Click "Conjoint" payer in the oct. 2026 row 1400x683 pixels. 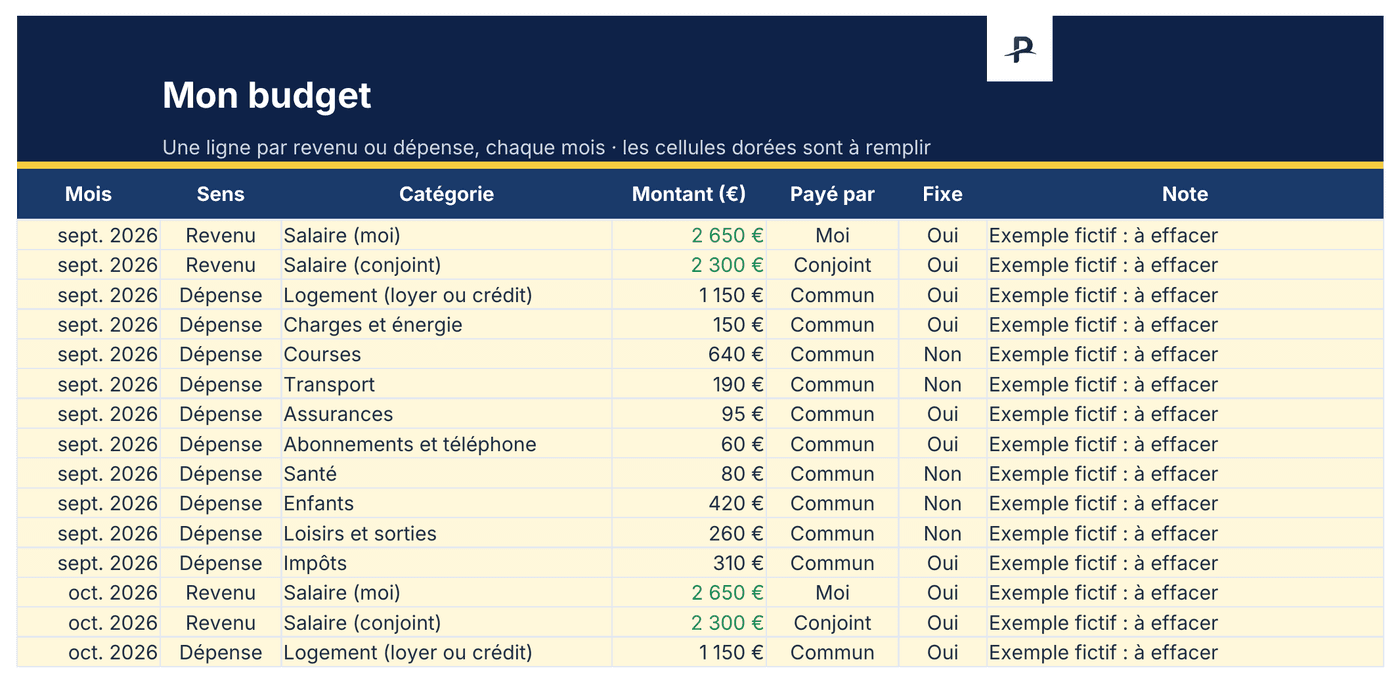tap(832, 623)
